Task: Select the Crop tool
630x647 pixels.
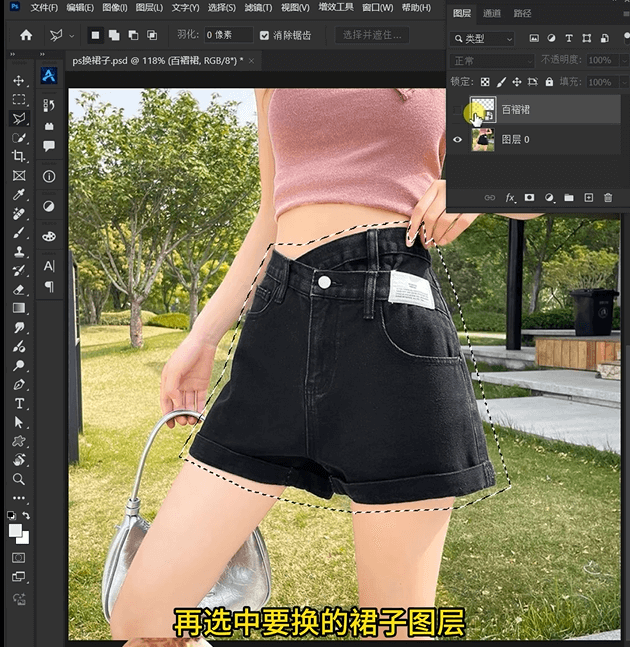Action: (x=19, y=156)
